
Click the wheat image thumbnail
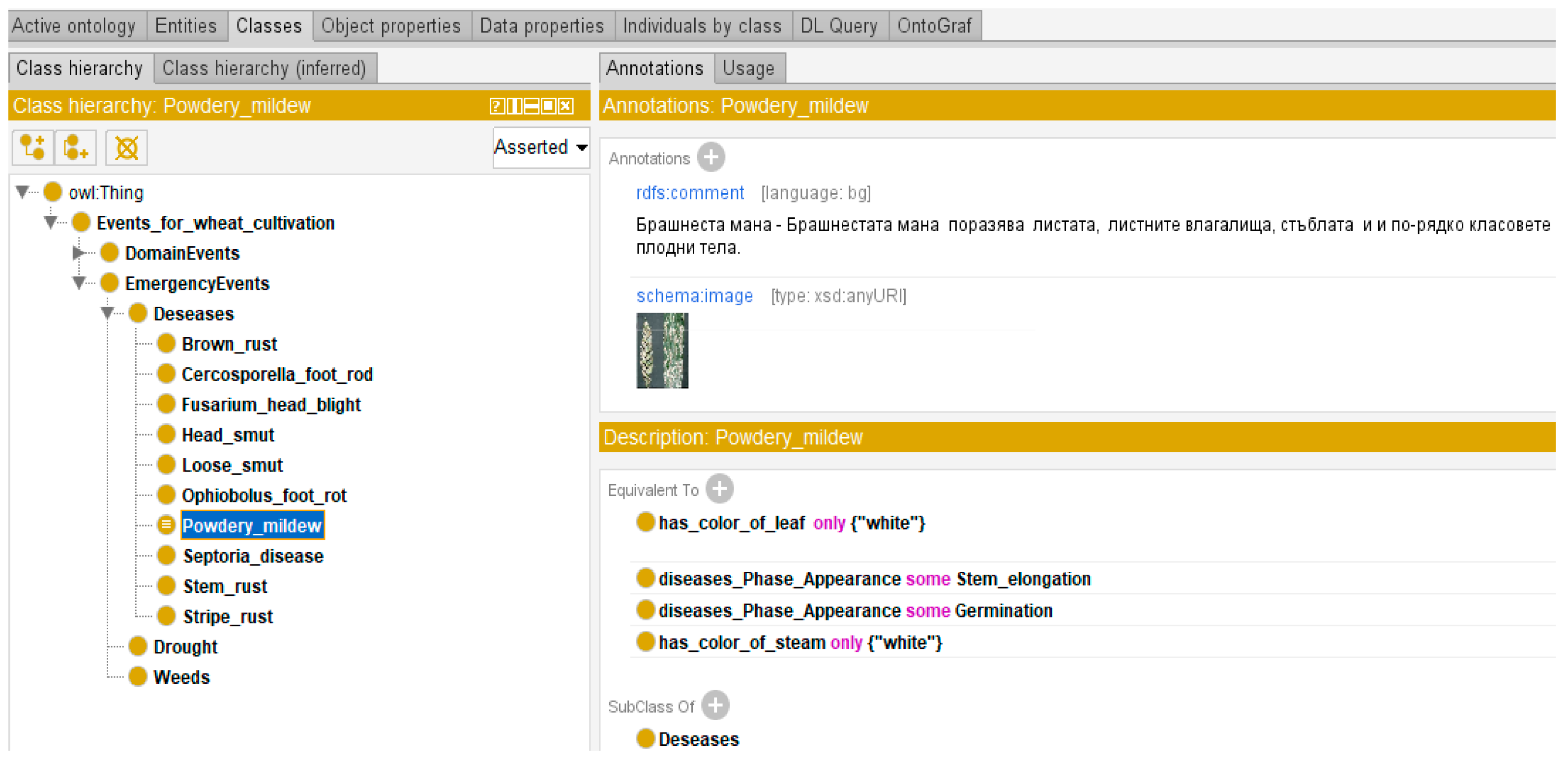[662, 351]
